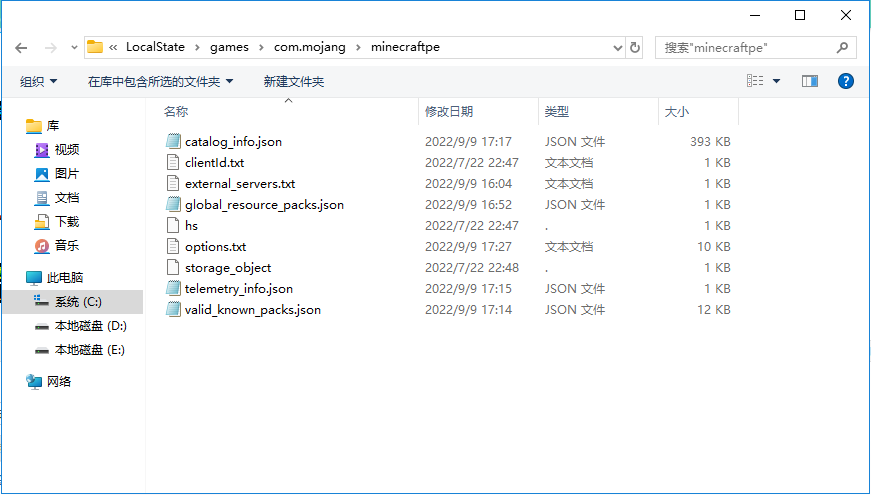Open recent locations dropdown arrow

(74, 48)
